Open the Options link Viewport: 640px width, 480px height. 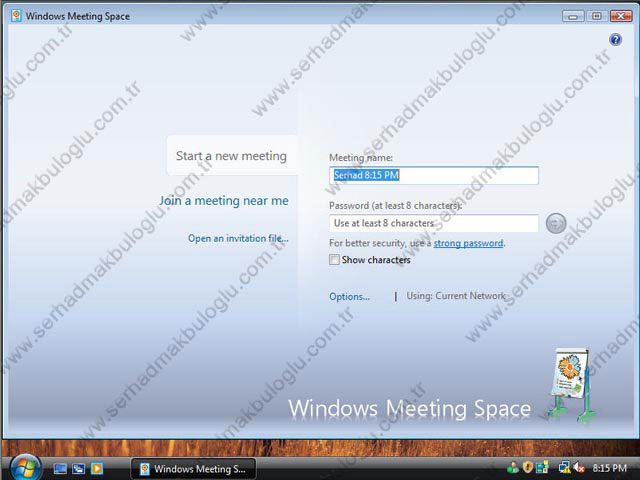coord(349,296)
